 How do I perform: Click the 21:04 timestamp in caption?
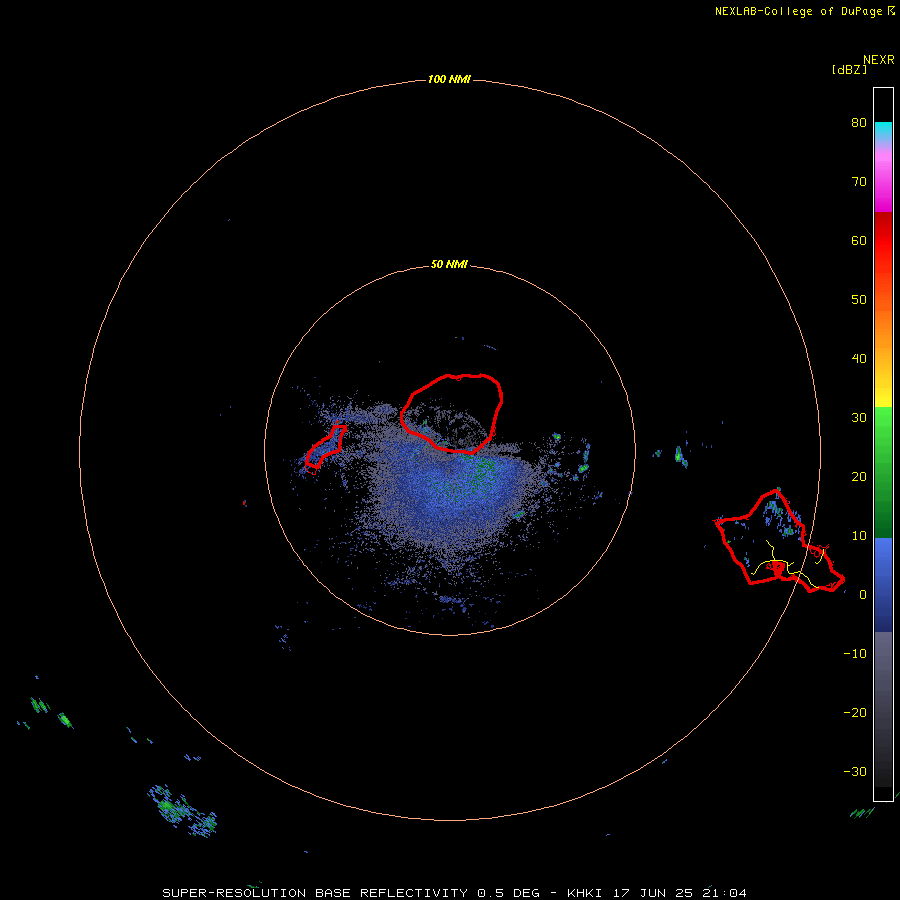(x=723, y=893)
